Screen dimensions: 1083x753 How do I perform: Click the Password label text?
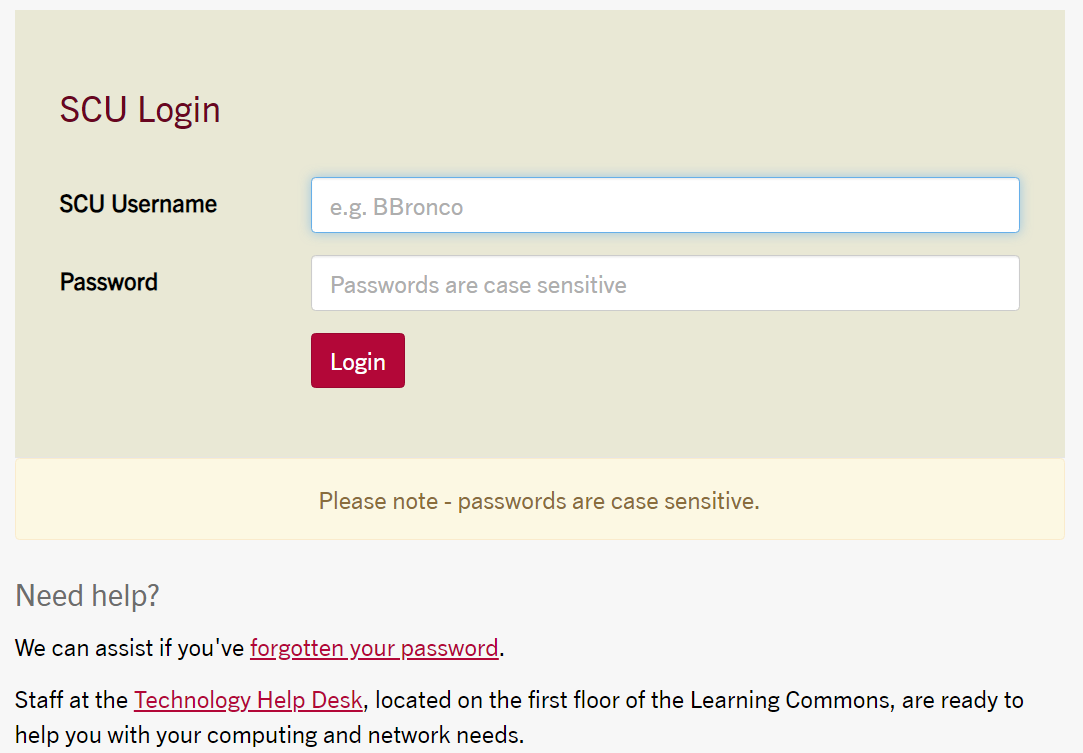pyautogui.click(x=109, y=282)
